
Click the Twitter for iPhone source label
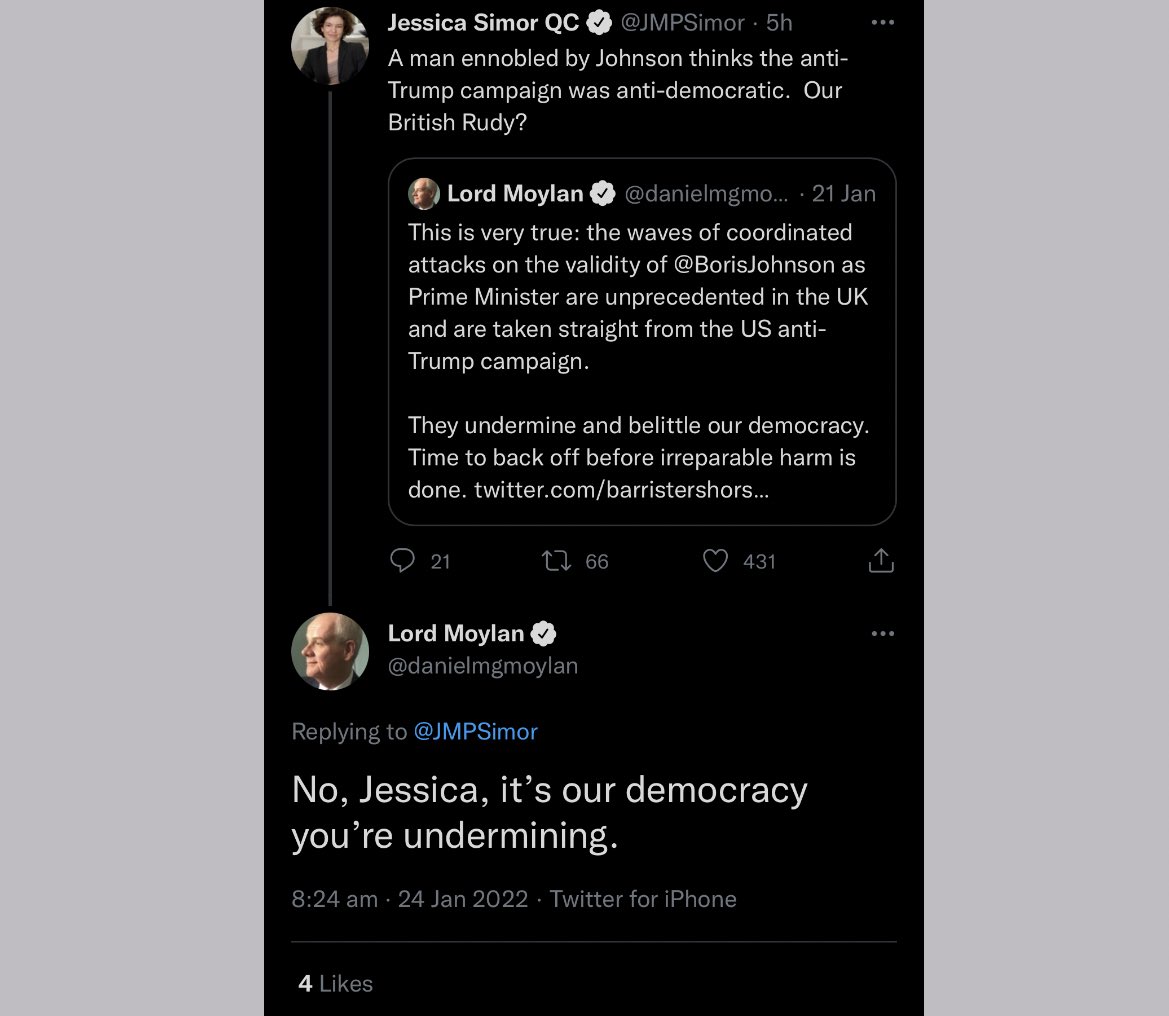pos(643,899)
